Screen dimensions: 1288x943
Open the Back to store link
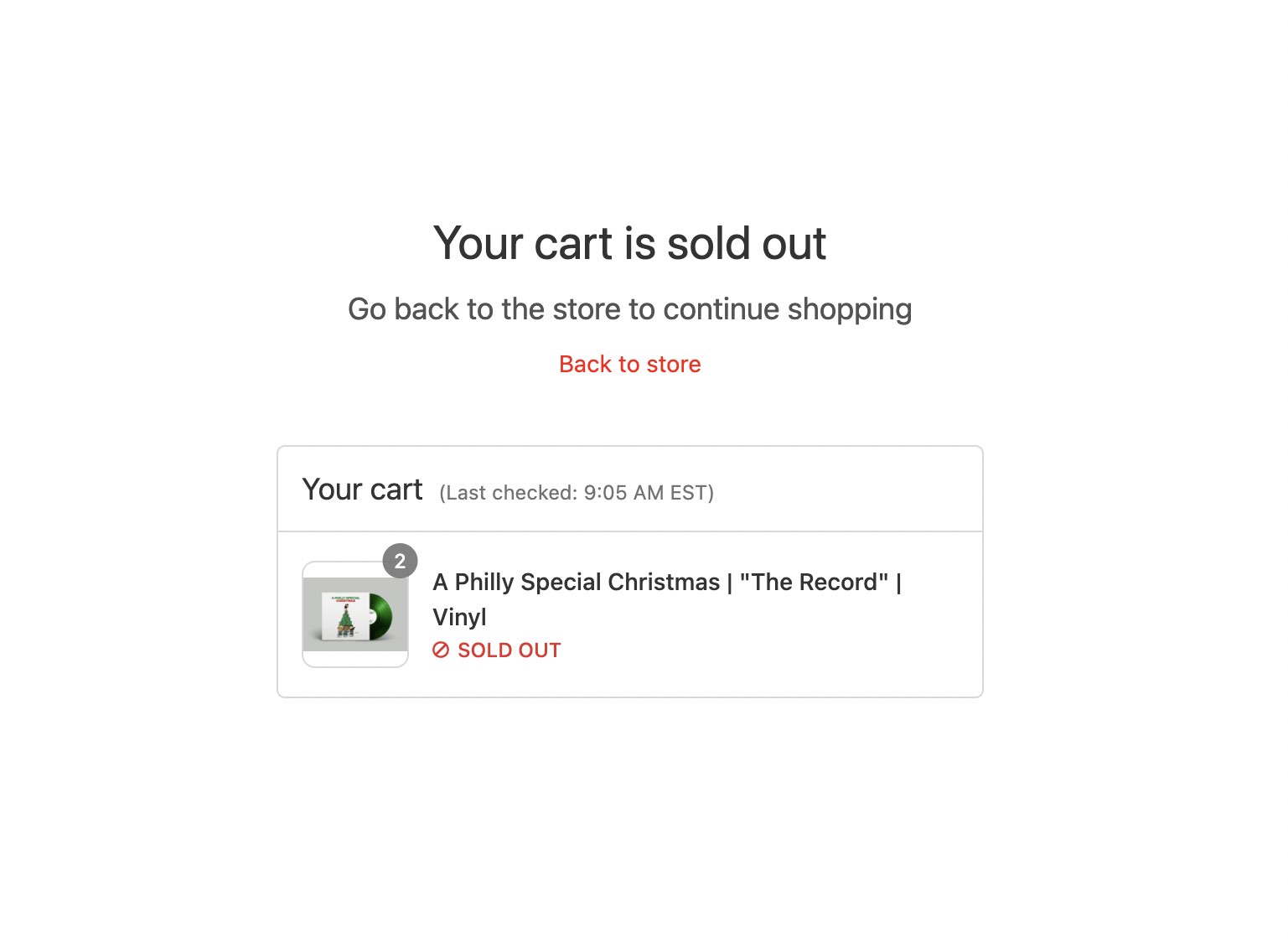pos(629,364)
